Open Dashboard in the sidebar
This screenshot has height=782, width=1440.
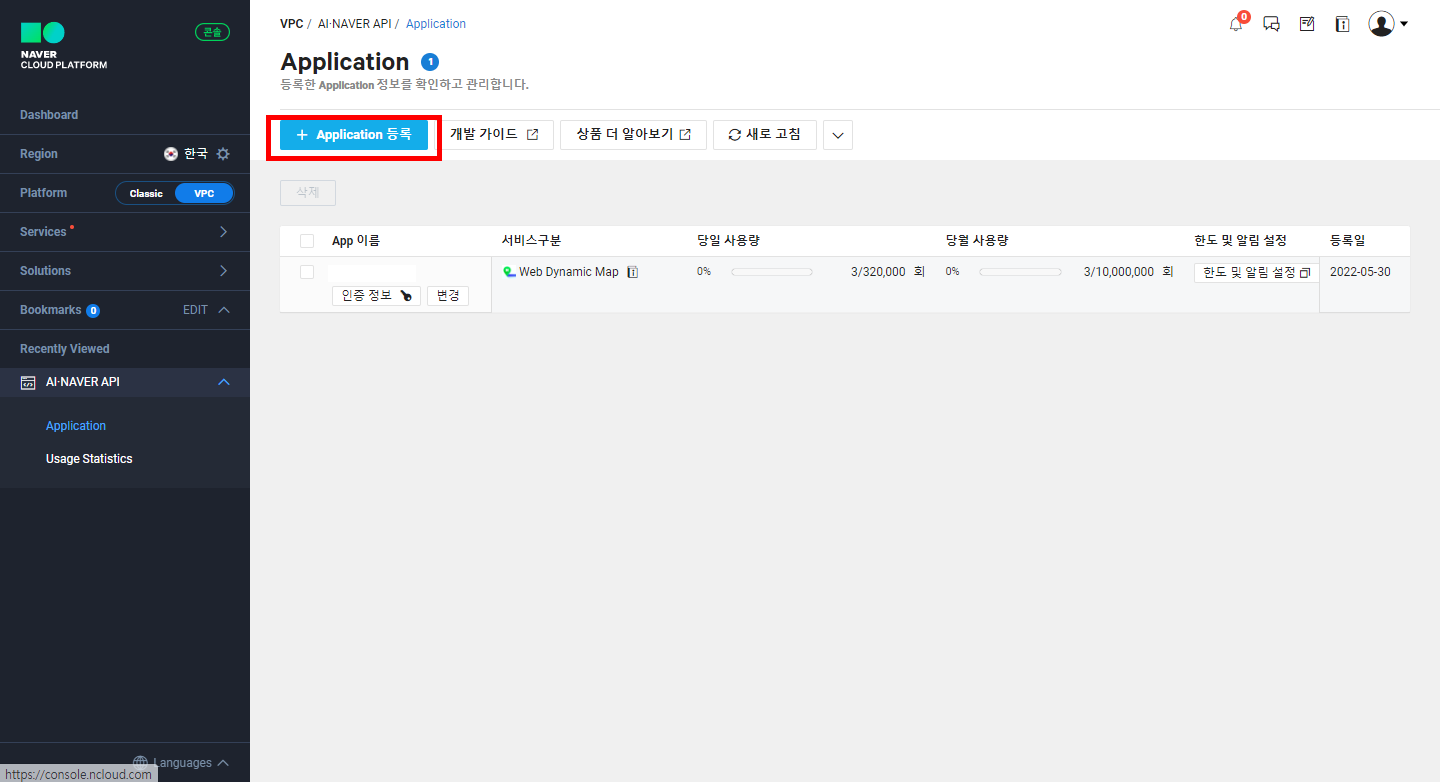(49, 115)
